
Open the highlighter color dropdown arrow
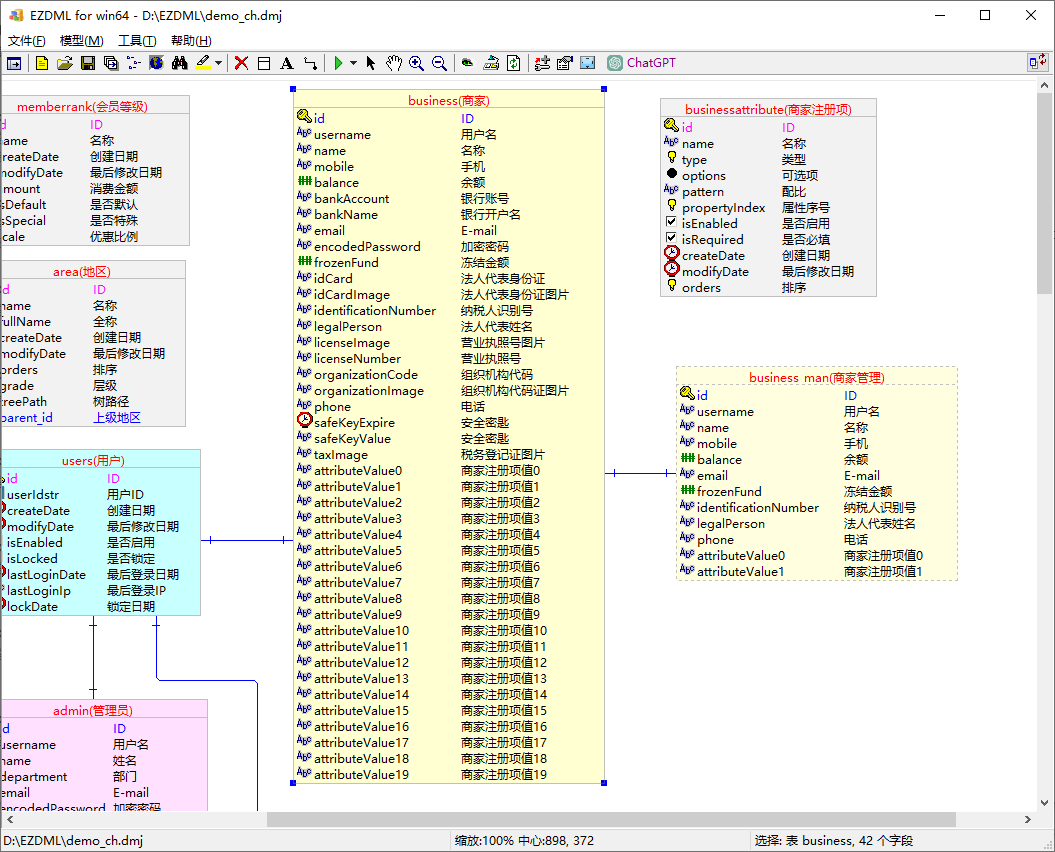point(219,63)
